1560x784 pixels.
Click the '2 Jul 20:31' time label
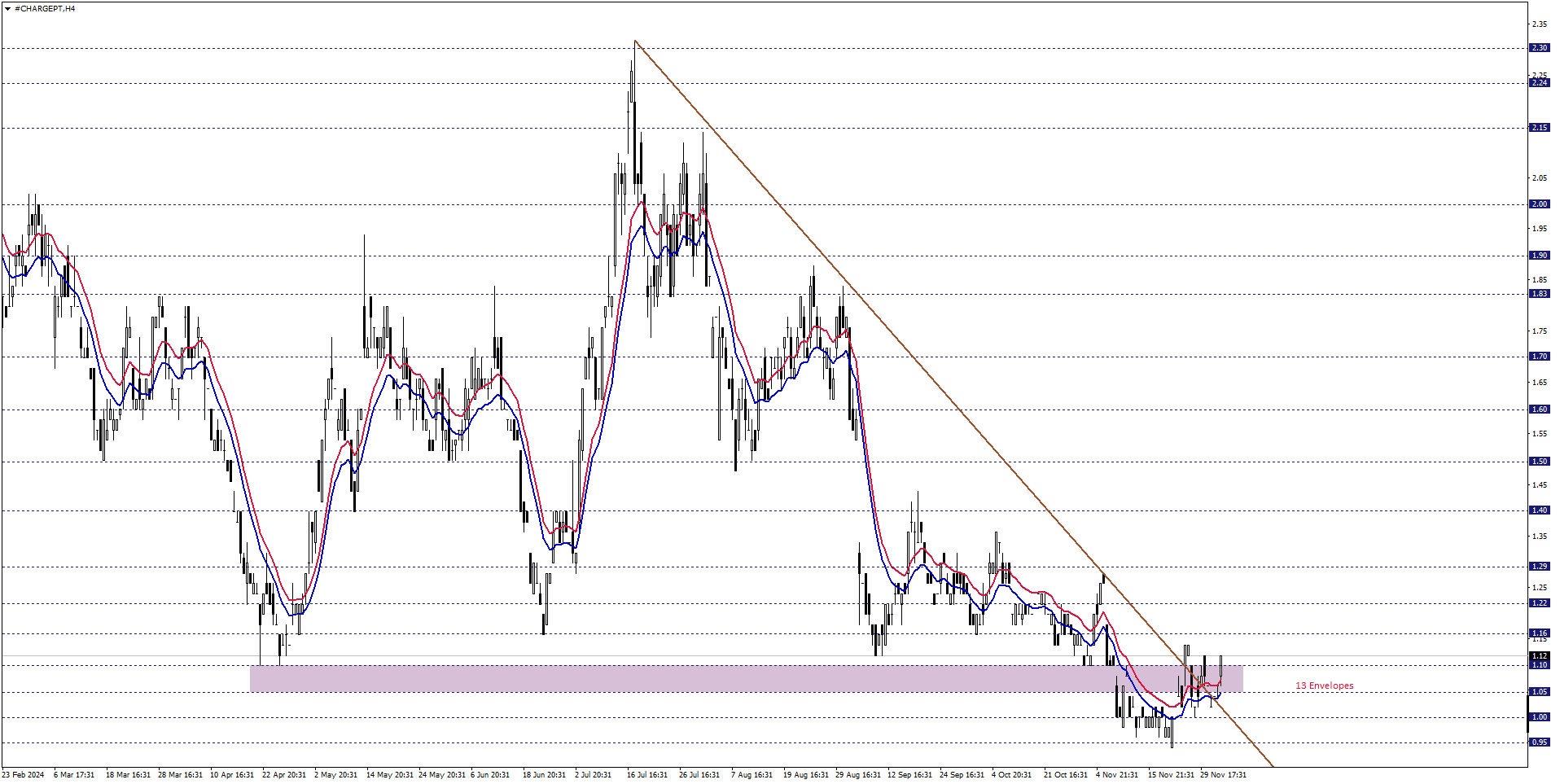pyautogui.click(x=593, y=775)
